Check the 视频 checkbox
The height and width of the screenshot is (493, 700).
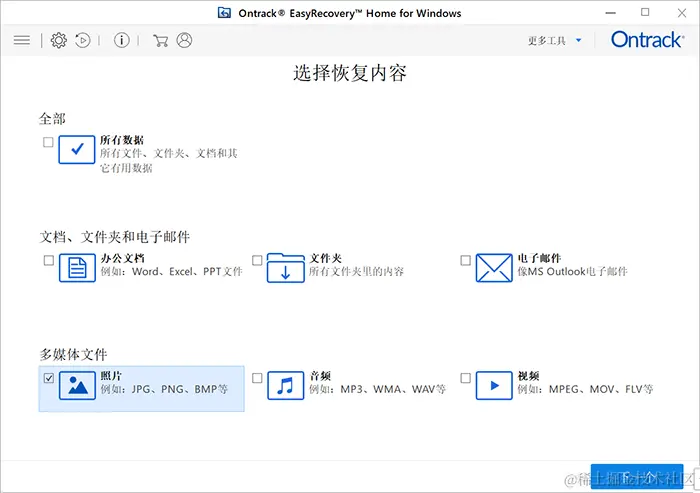[x=466, y=378]
